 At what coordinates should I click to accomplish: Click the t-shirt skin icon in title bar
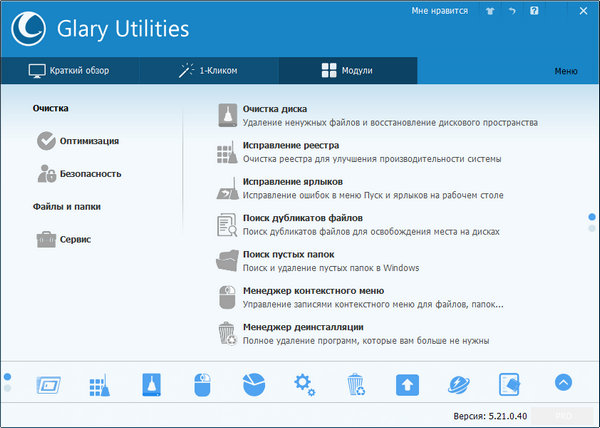(x=490, y=12)
